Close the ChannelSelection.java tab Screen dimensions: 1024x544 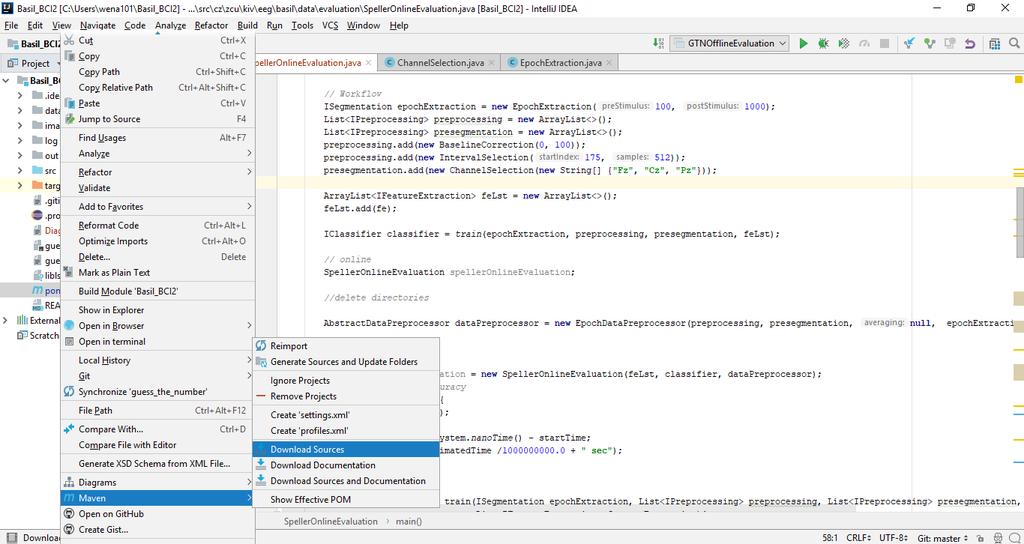tap(492, 63)
